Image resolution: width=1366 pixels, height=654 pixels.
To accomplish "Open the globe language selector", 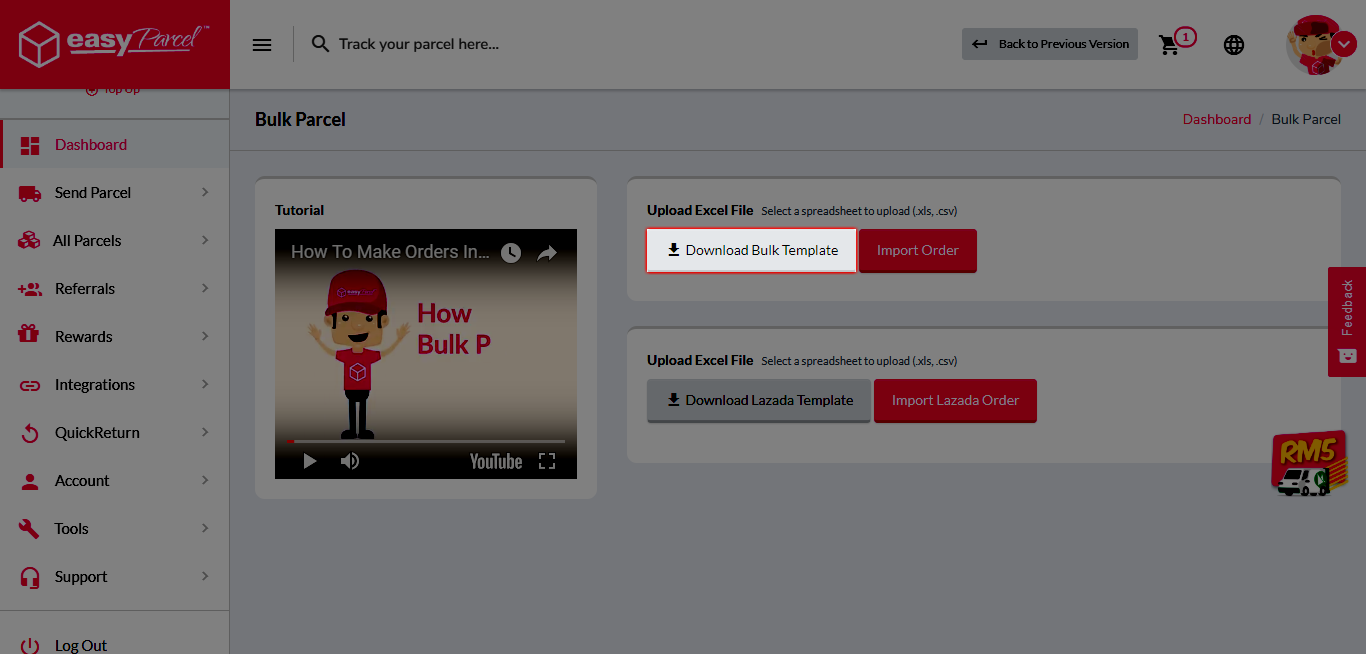I will coord(1234,45).
